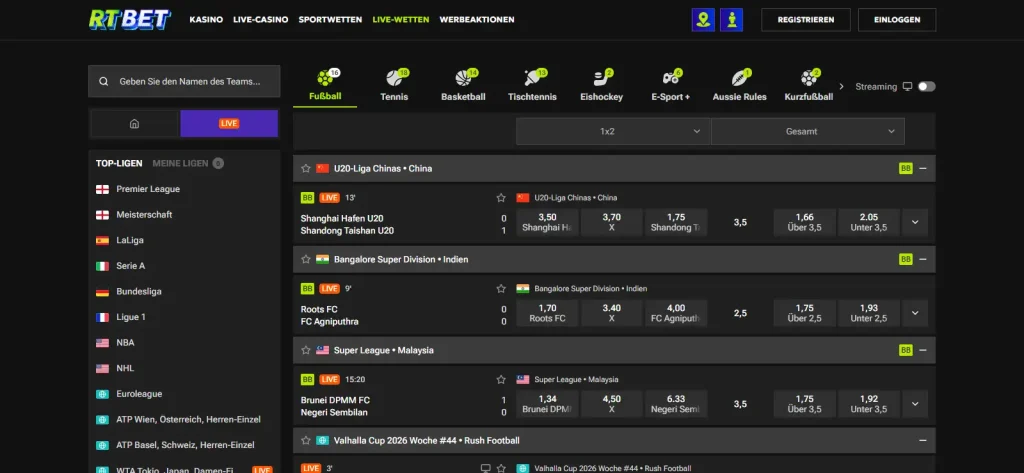The width and height of the screenshot is (1024, 473).
Task: Click the team name search field
Action: [184, 82]
